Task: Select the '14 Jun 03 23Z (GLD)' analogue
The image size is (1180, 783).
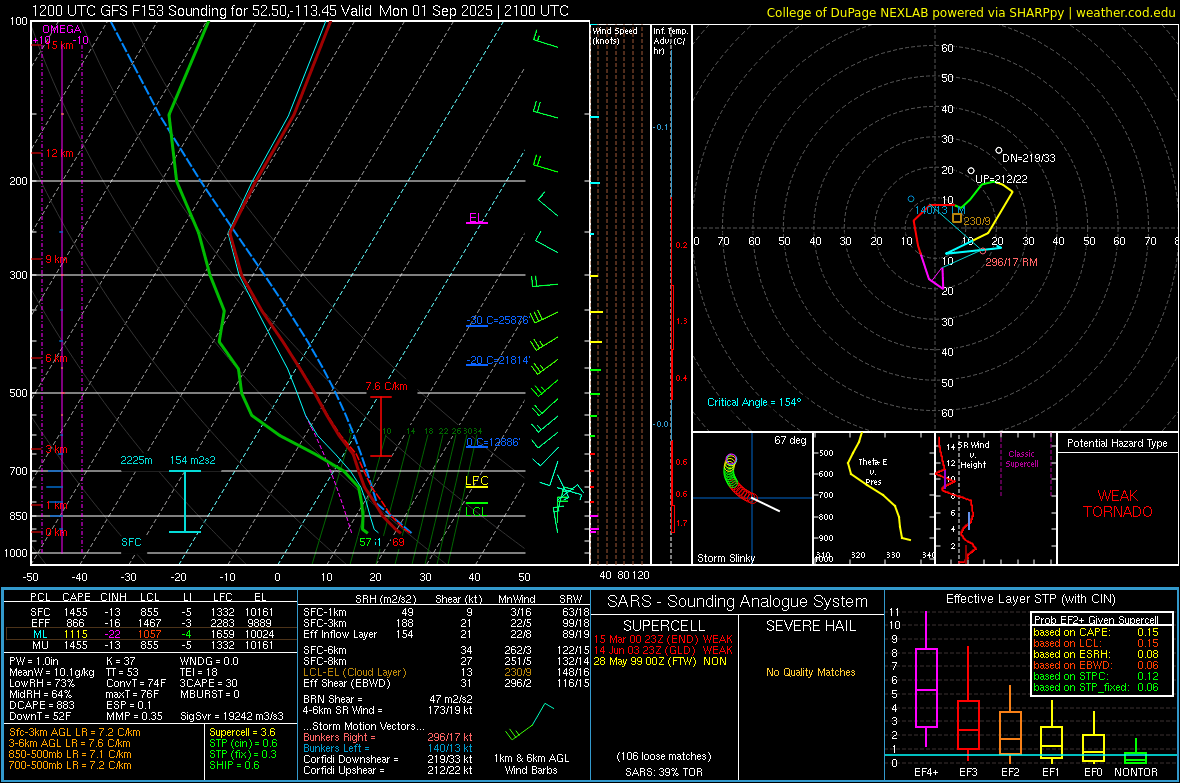Action: click(663, 650)
